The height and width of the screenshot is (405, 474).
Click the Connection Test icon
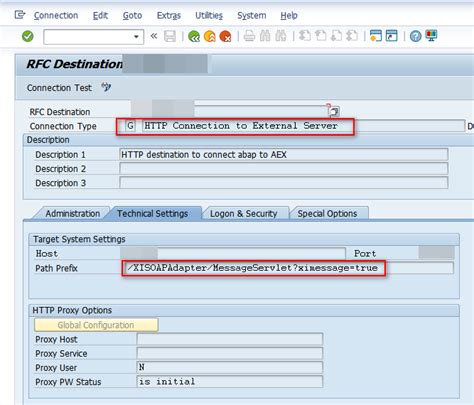(106, 87)
